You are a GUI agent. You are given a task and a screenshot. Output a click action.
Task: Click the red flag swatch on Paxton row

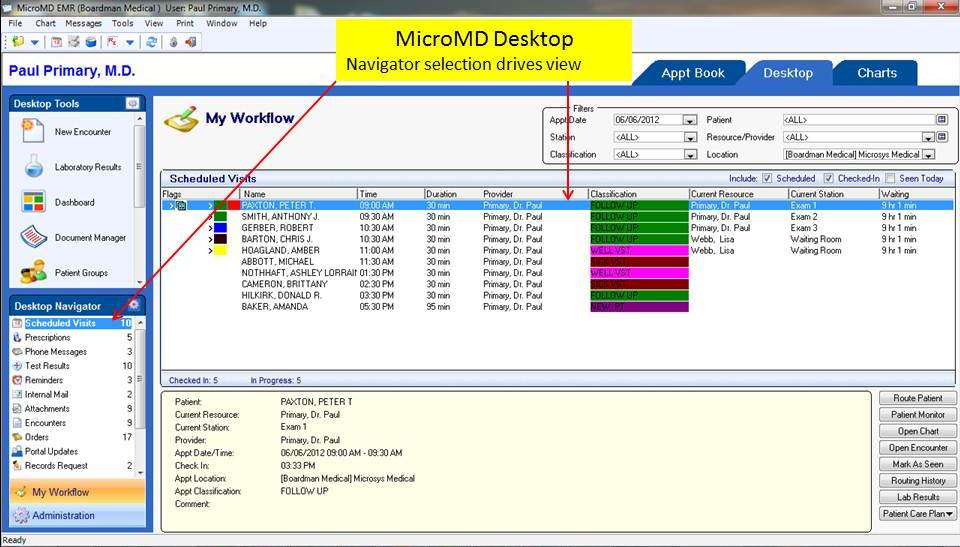(233, 206)
